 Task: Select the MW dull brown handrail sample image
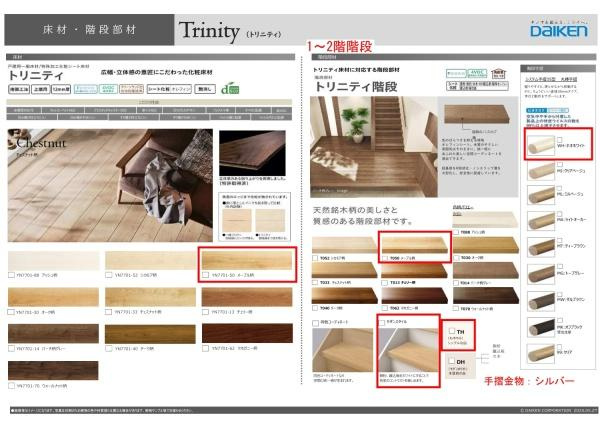click(541, 301)
